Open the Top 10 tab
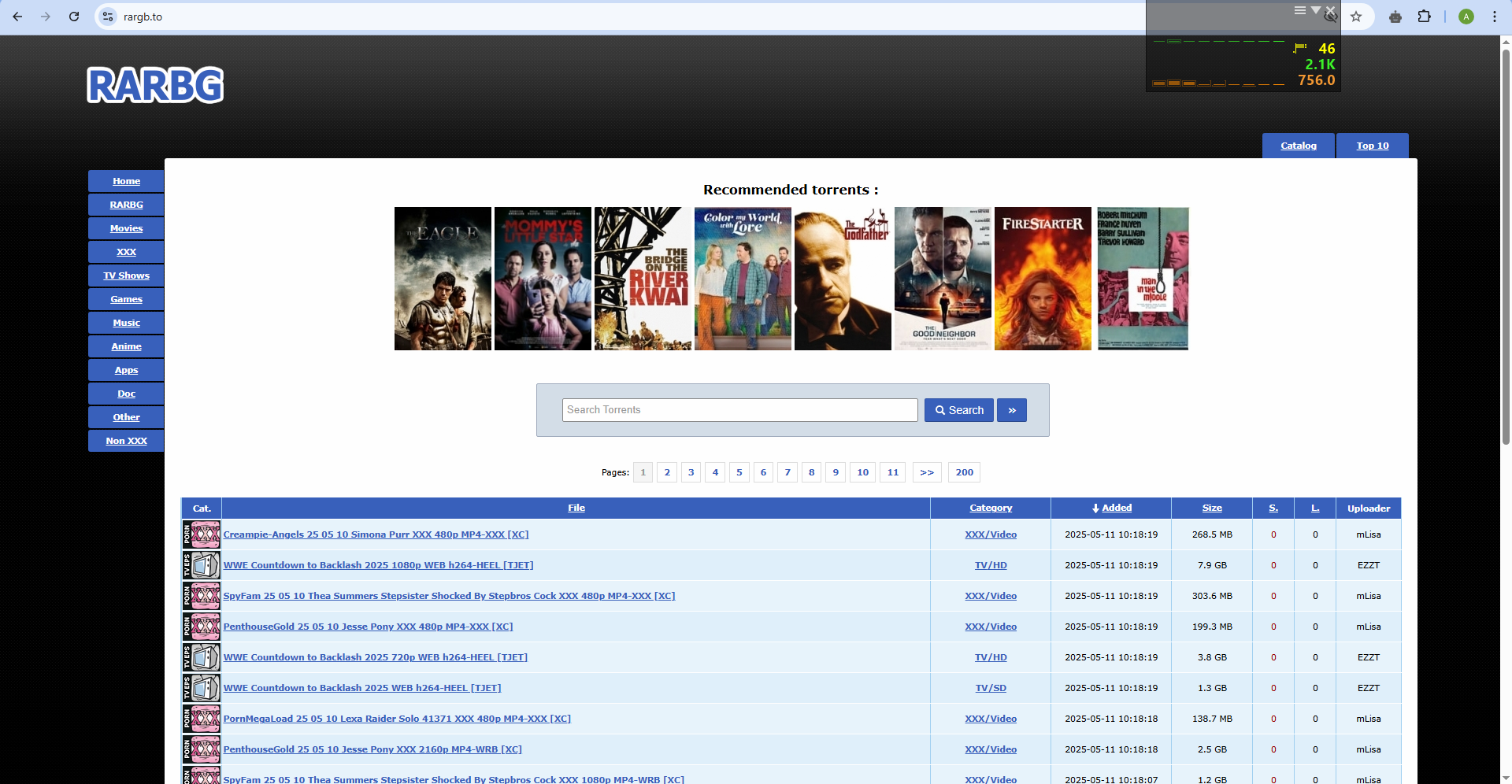Viewport: 1512px width, 784px height. click(x=1372, y=146)
